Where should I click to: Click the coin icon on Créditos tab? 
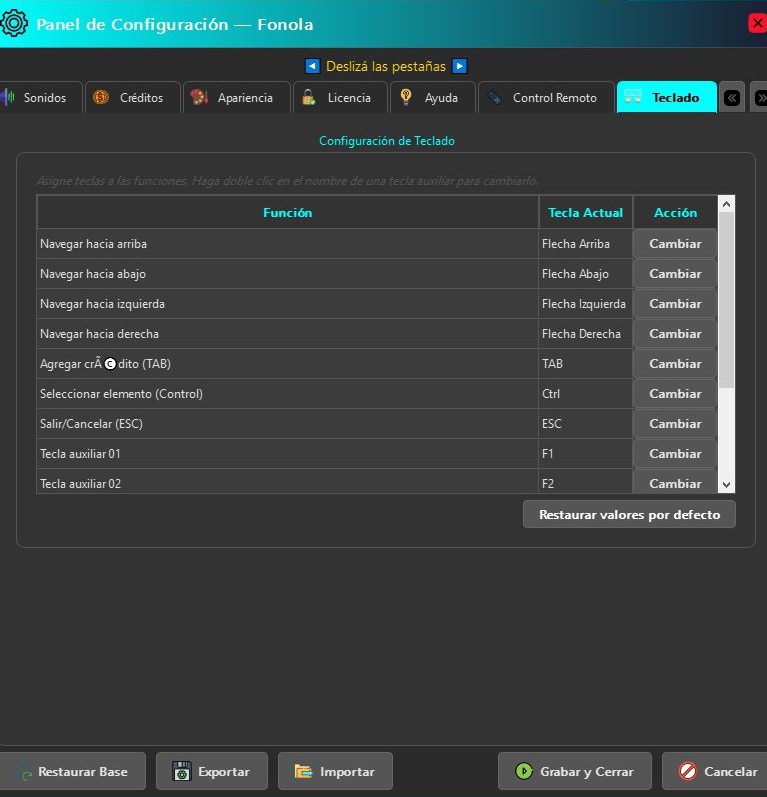point(101,97)
